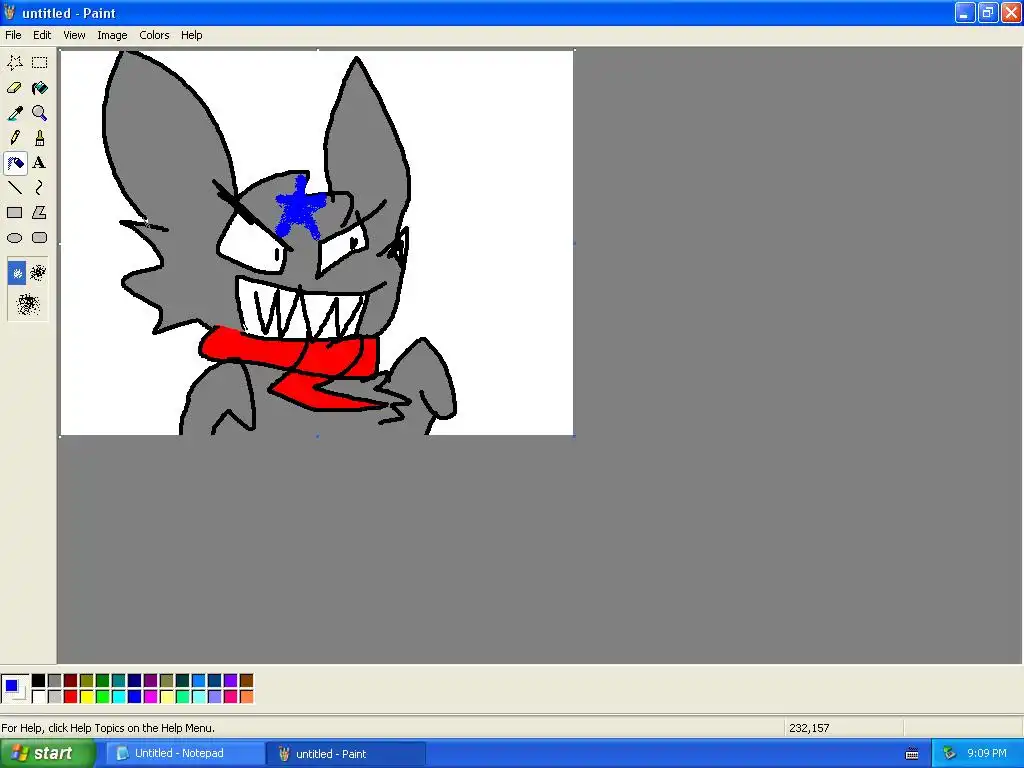
Task: Choose the medium airbrush spray size
Action: click(38, 273)
